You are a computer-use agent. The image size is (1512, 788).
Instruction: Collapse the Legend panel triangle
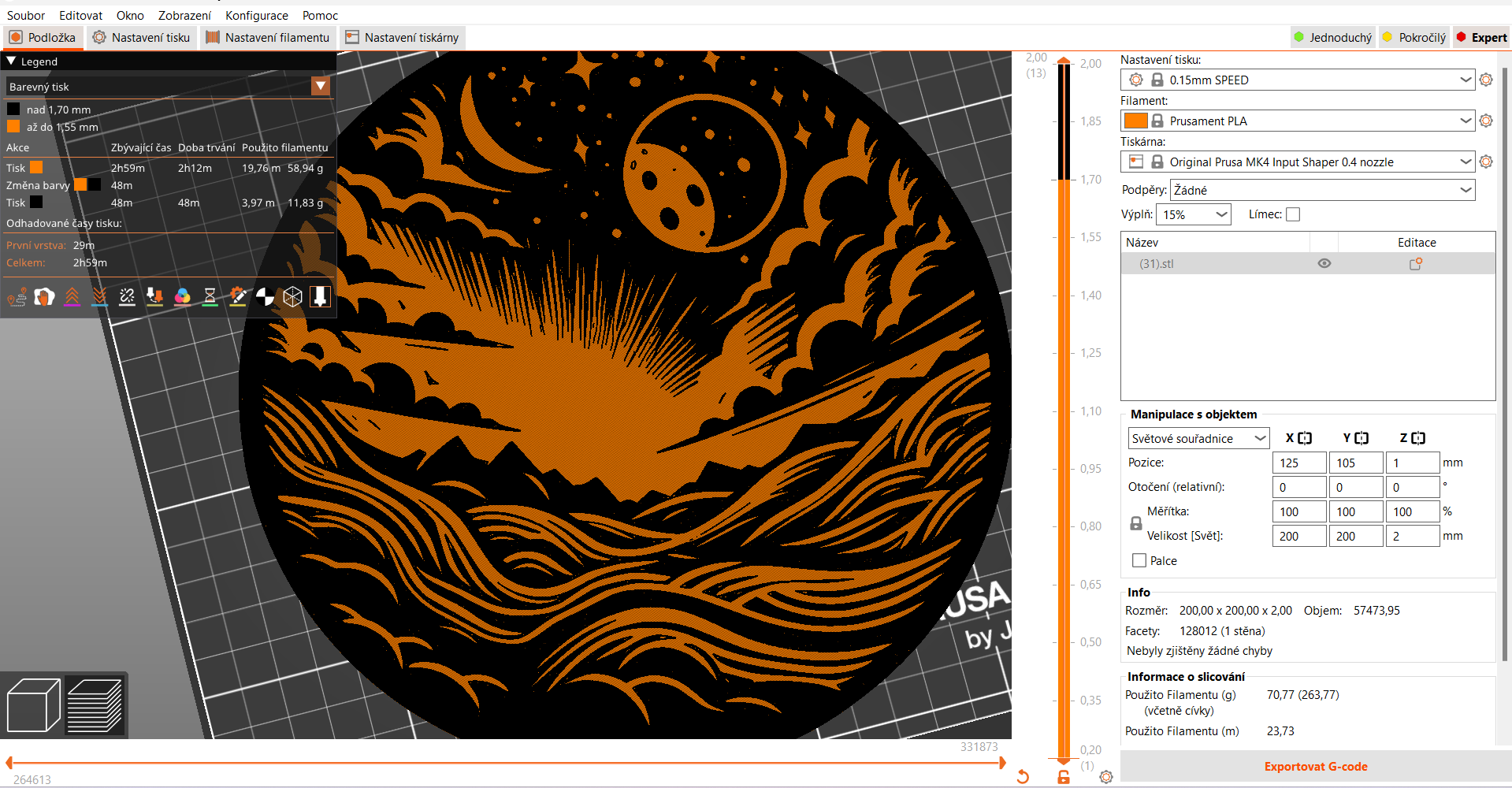coord(11,61)
